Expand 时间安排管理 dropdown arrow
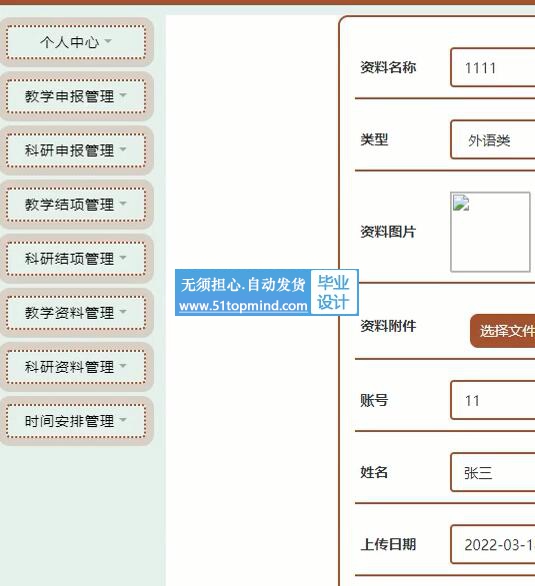 [123, 420]
